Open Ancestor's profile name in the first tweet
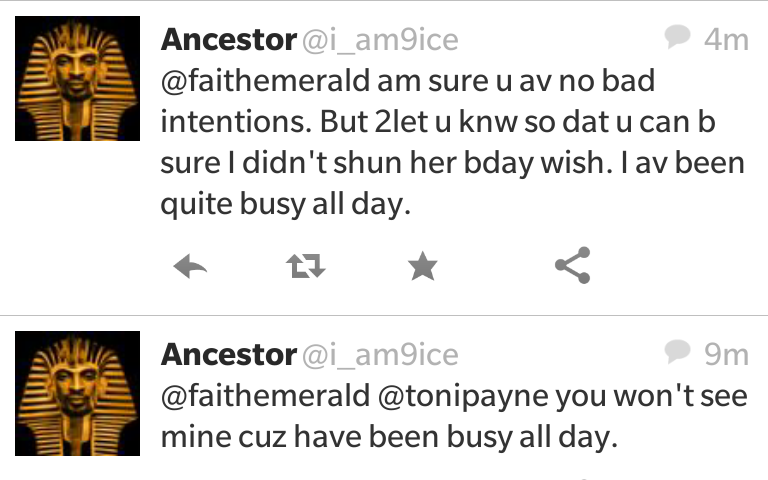Image resolution: width=768 pixels, height=480 pixels. pos(229,40)
